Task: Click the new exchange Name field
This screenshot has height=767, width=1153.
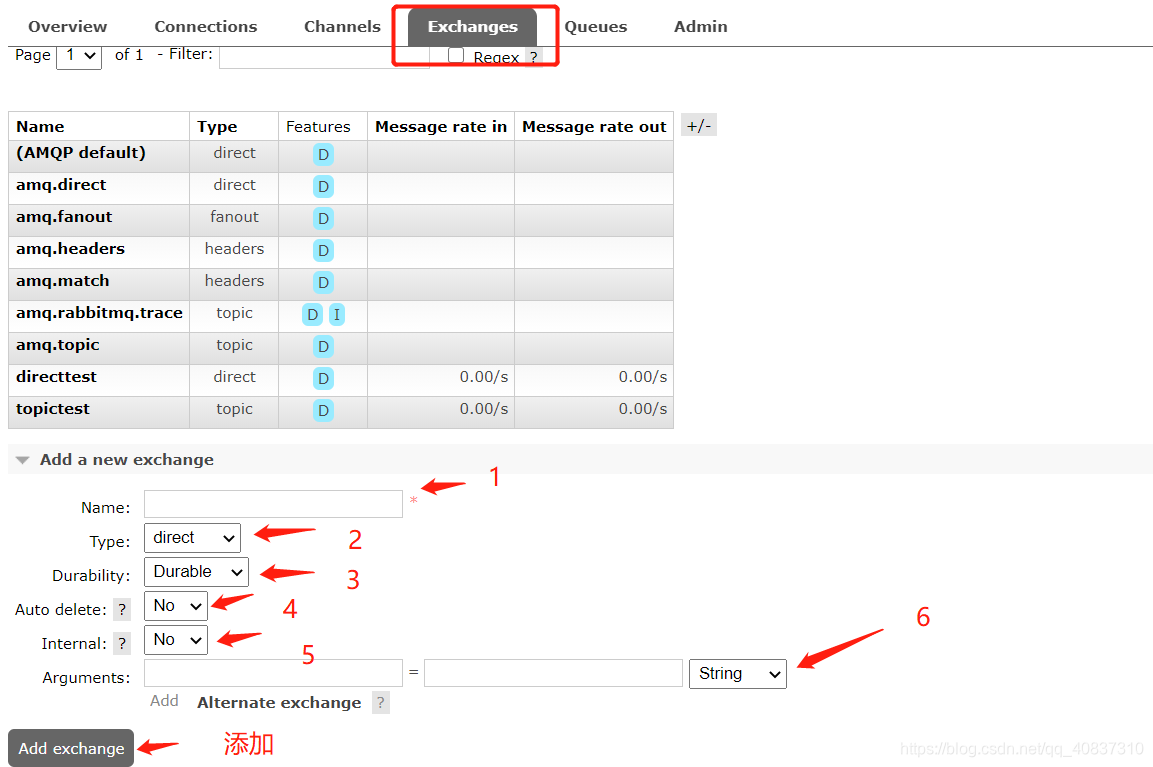Action: click(273, 504)
